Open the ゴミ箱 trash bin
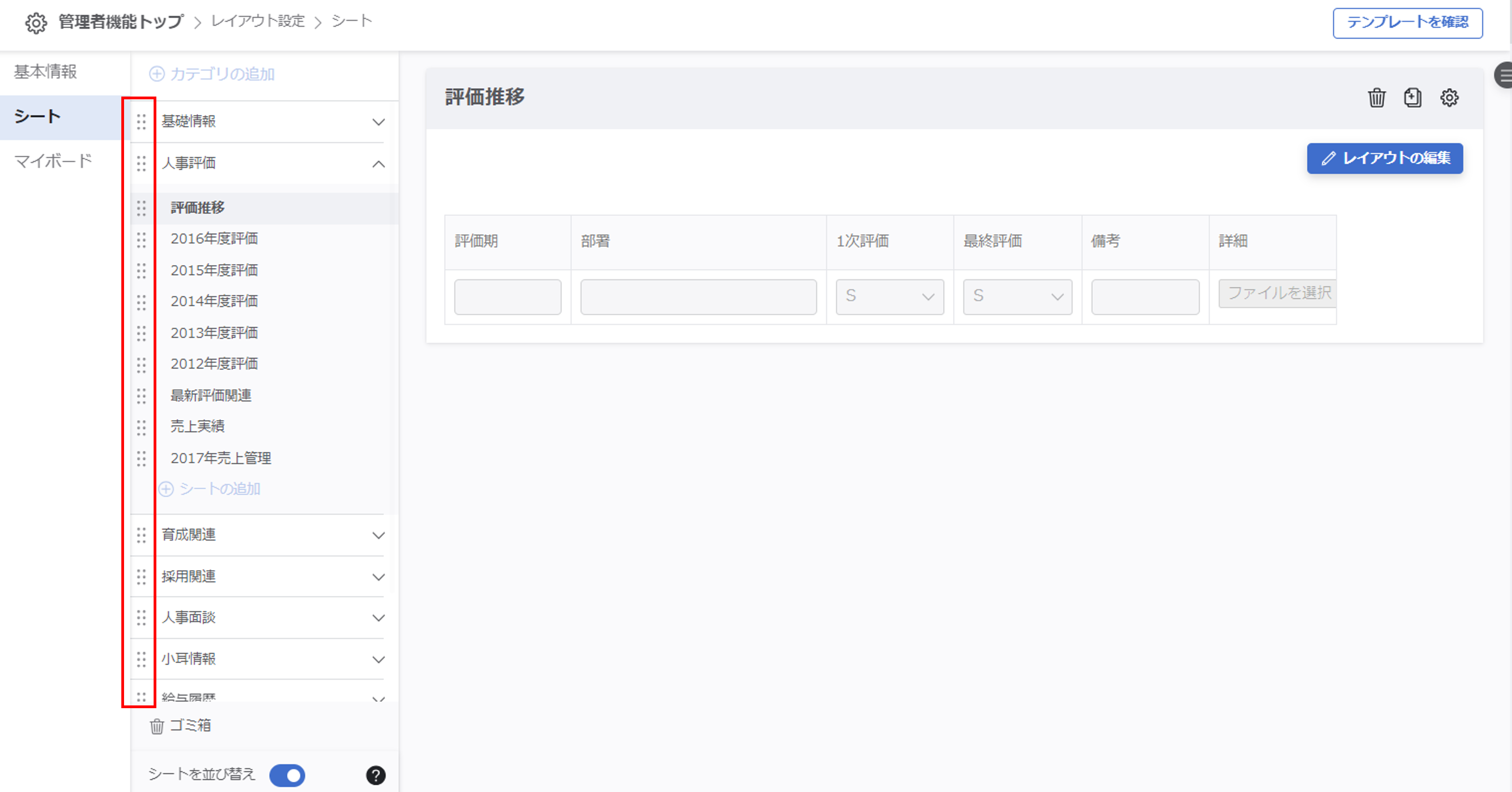This screenshot has width=1512, height=792. pyautogui.click(x=181, y=726)
